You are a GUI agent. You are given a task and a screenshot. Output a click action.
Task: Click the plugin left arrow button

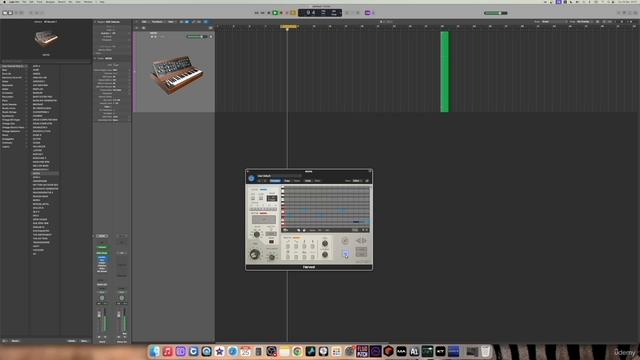[x=358, y=241]
